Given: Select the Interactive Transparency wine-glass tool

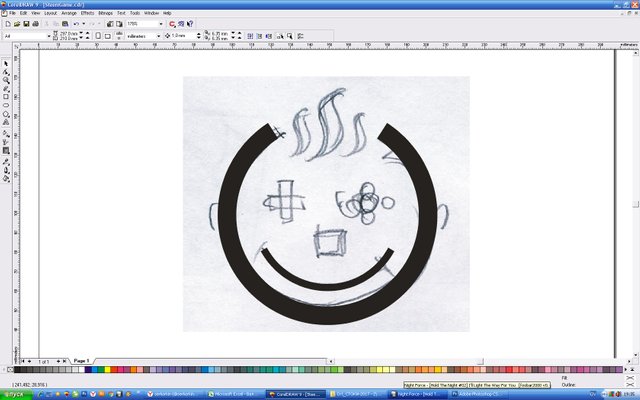Looking at the screenshot, I should coord(6,142).
